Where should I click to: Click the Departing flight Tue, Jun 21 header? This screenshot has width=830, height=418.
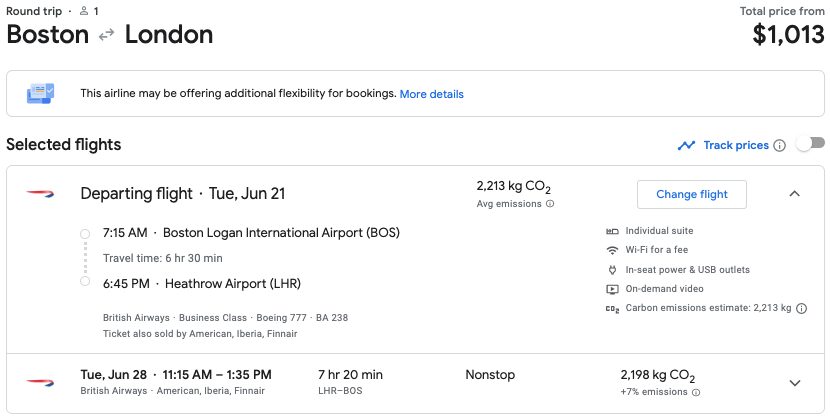coord(183,194)
